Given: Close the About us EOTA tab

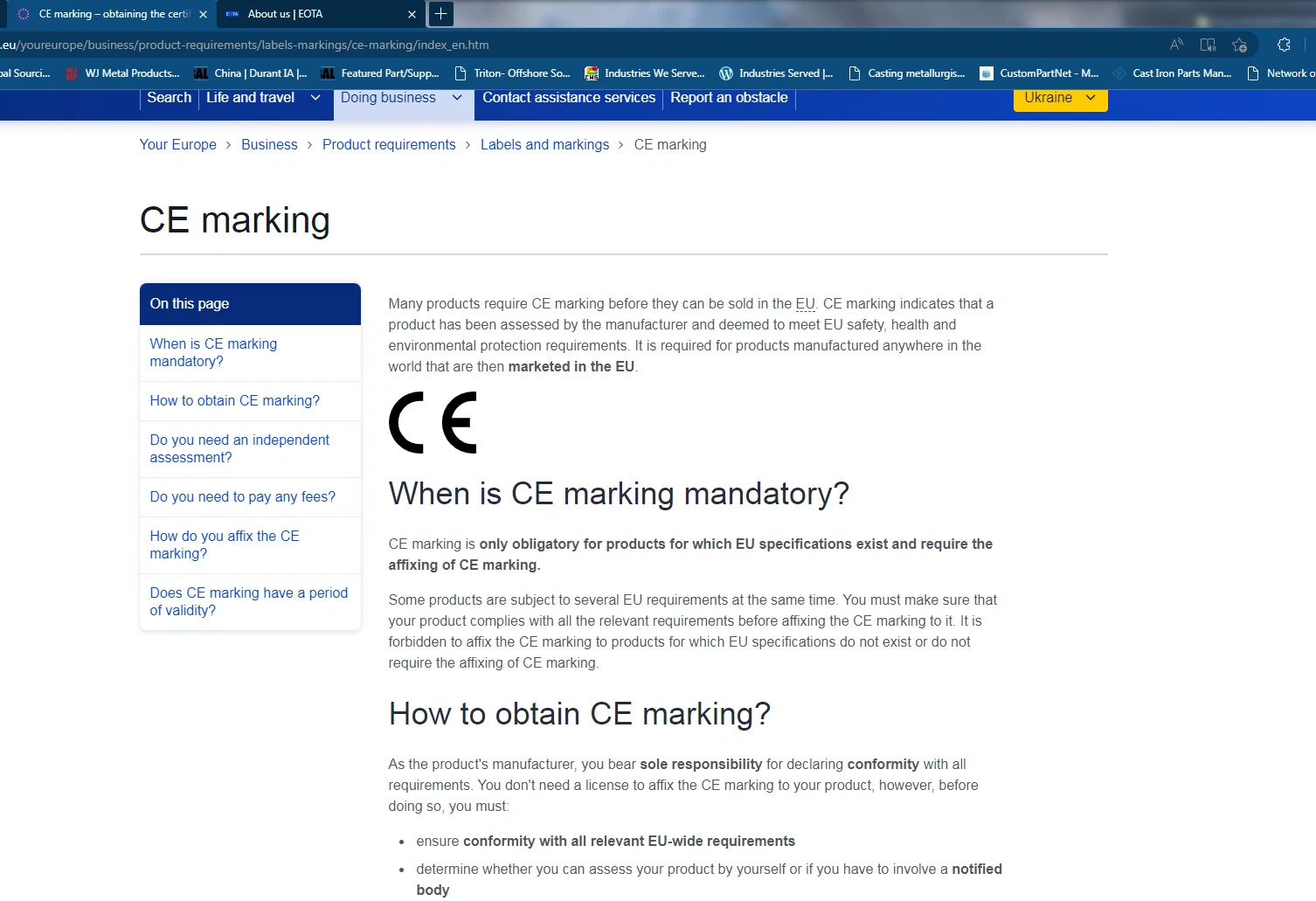Looking at the screenshot, I should (x=412, y=14).
